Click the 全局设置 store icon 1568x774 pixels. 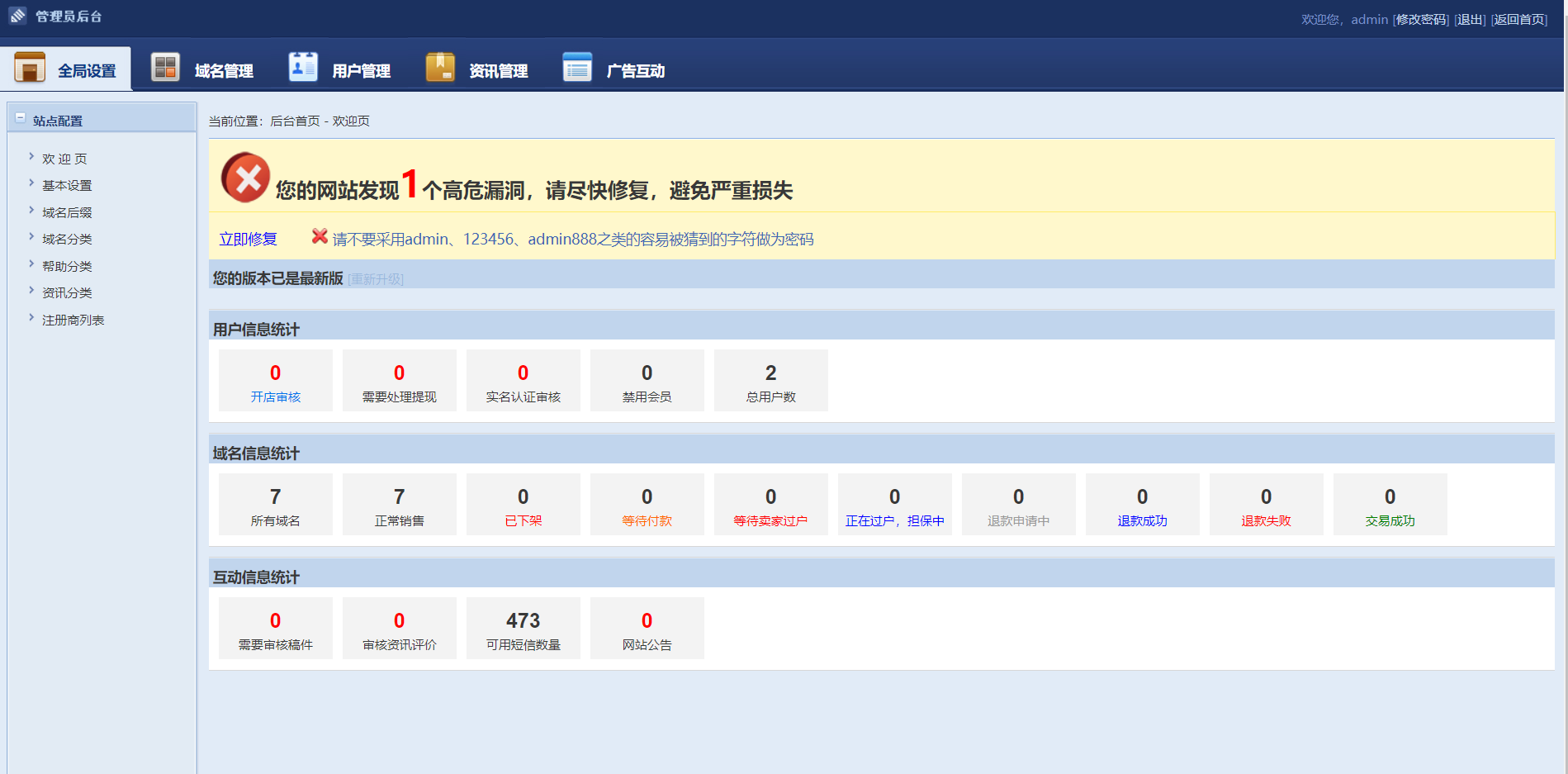pos(30,68)
